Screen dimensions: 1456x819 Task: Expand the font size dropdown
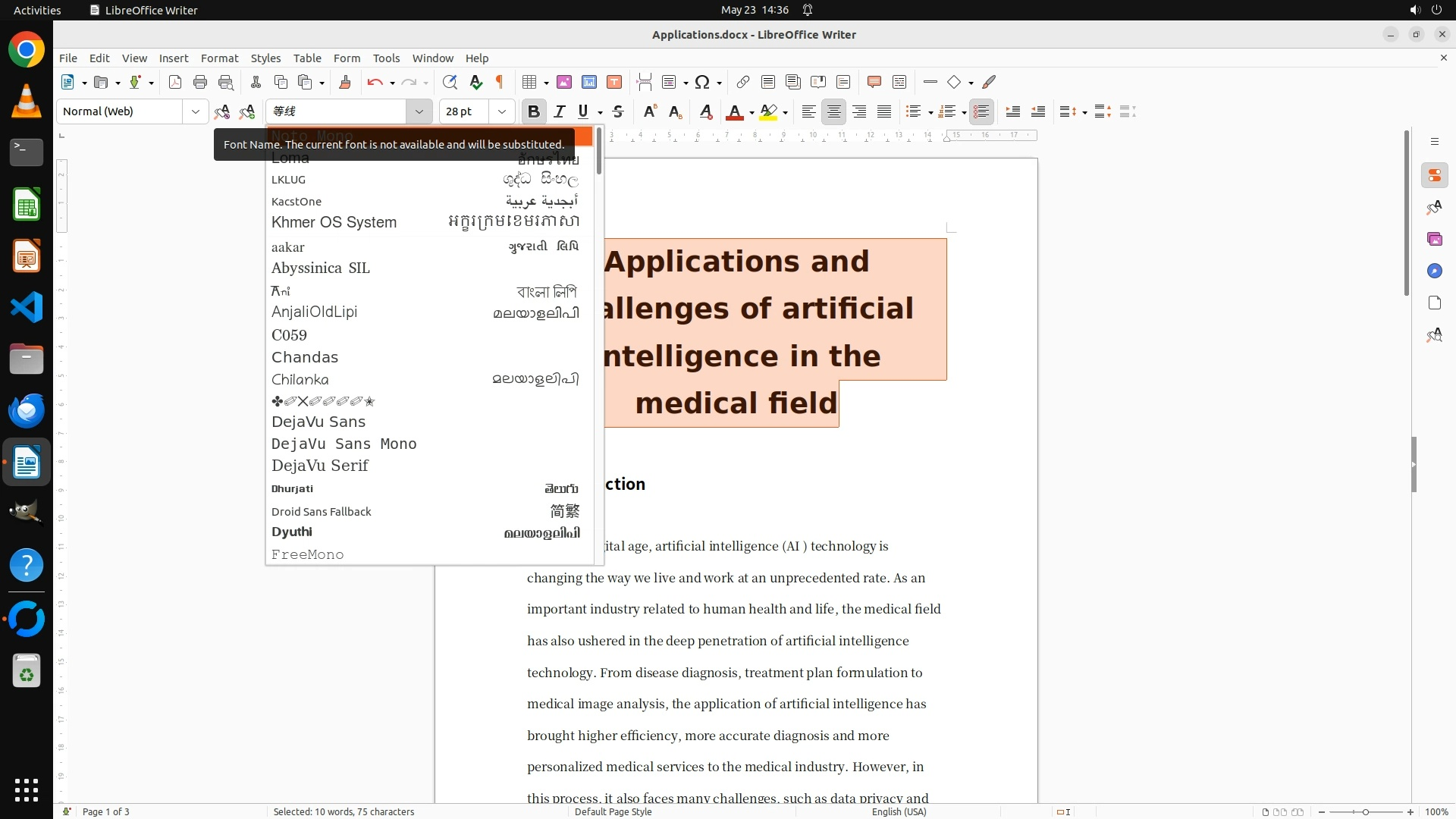click(501, 111)
